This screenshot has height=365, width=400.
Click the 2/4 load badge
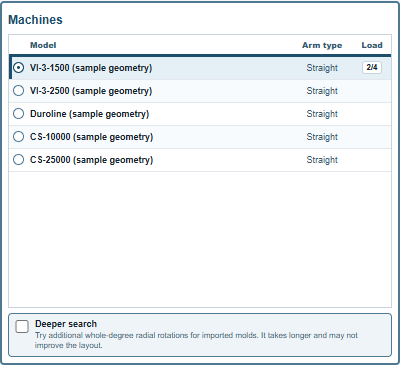[372, 67]
